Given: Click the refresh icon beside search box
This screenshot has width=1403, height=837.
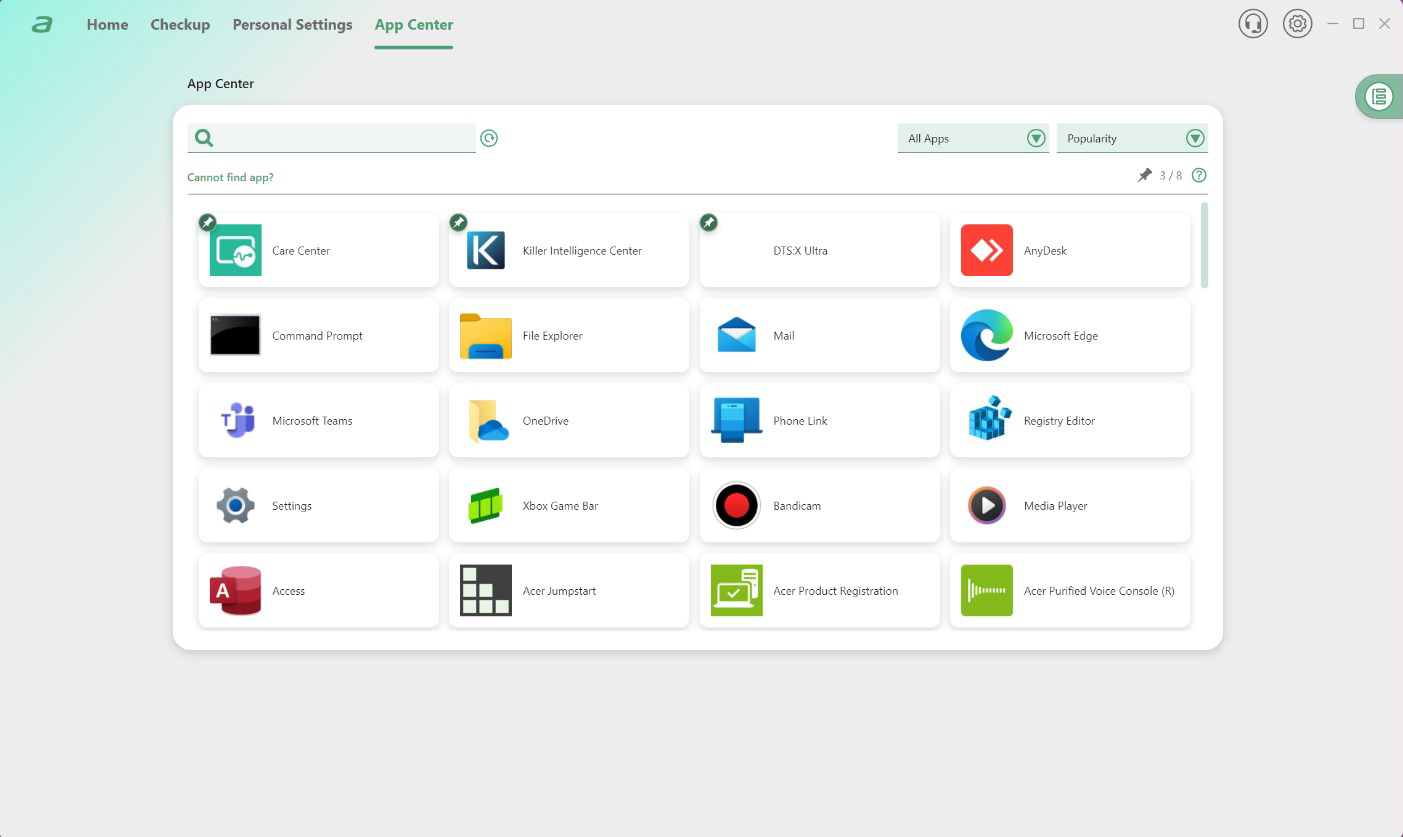Looking at the screenshot, I should pyautogui.click(x=489, y=138).
